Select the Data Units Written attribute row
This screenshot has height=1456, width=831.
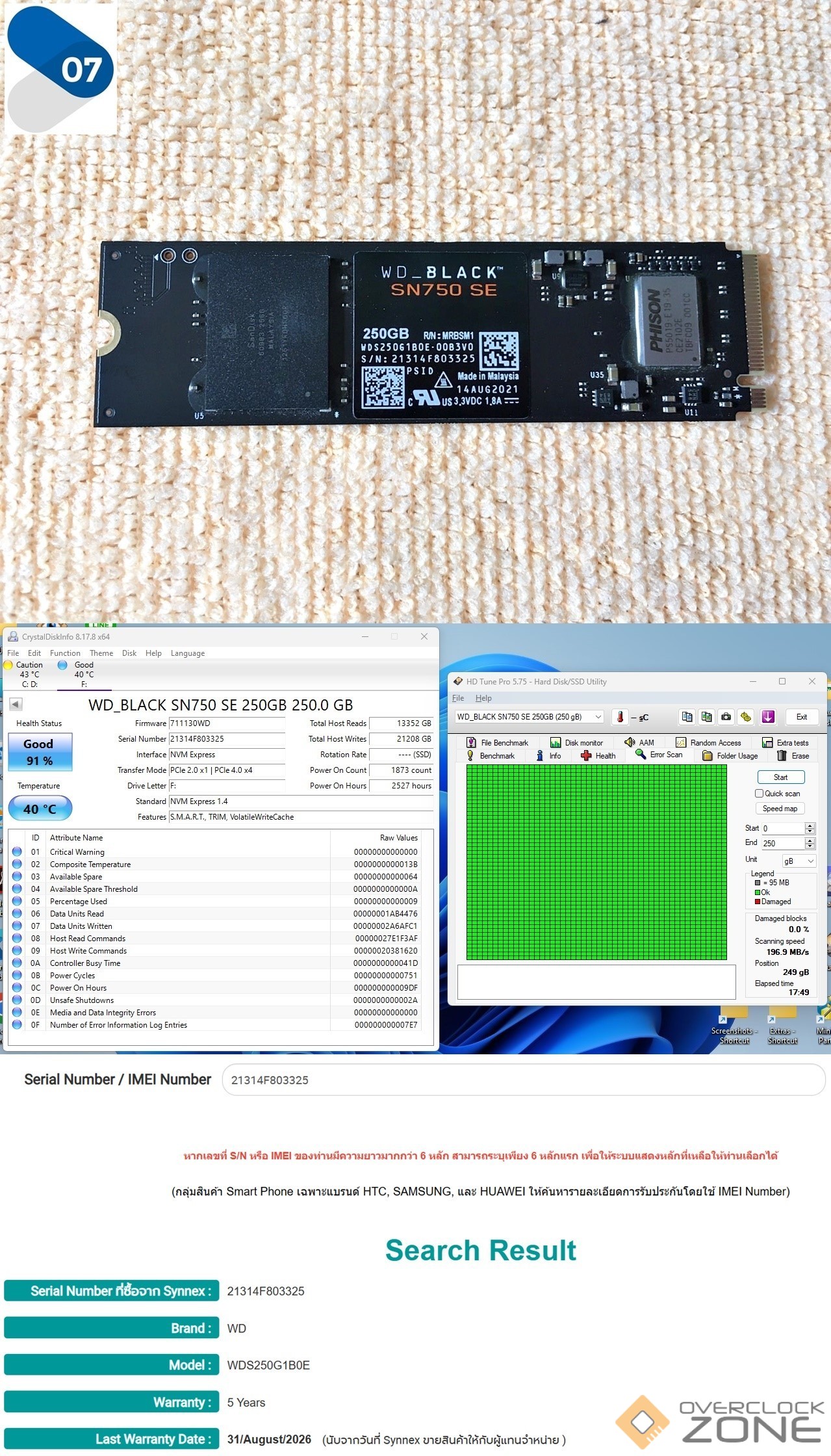pos(215,926)
